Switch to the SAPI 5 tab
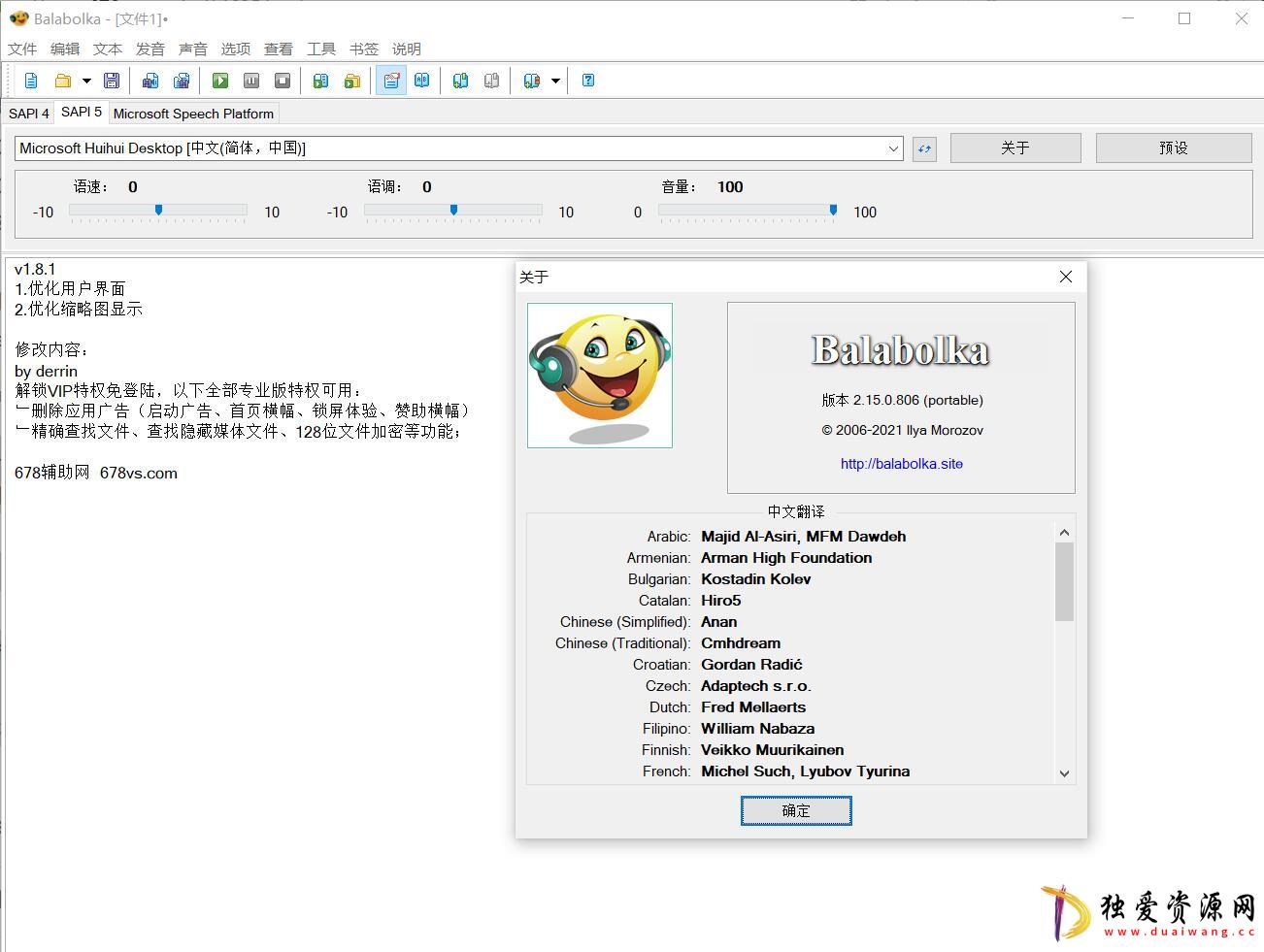Screen dimensions: 1264x952 tap(82, 112)
